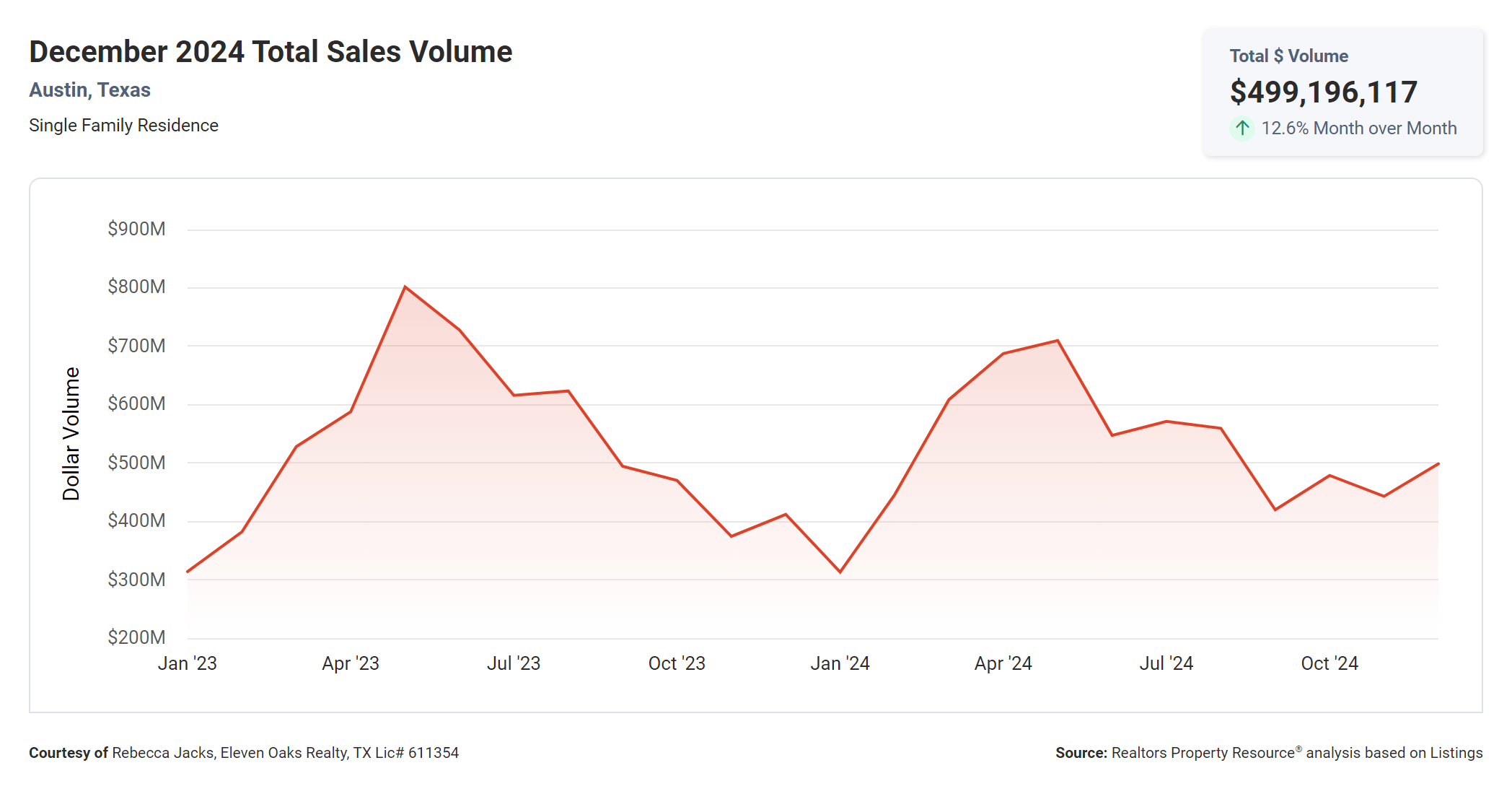Click the $200M y-axis label
The width and height of the screenshot is (1512, 794).
point(136,637)
